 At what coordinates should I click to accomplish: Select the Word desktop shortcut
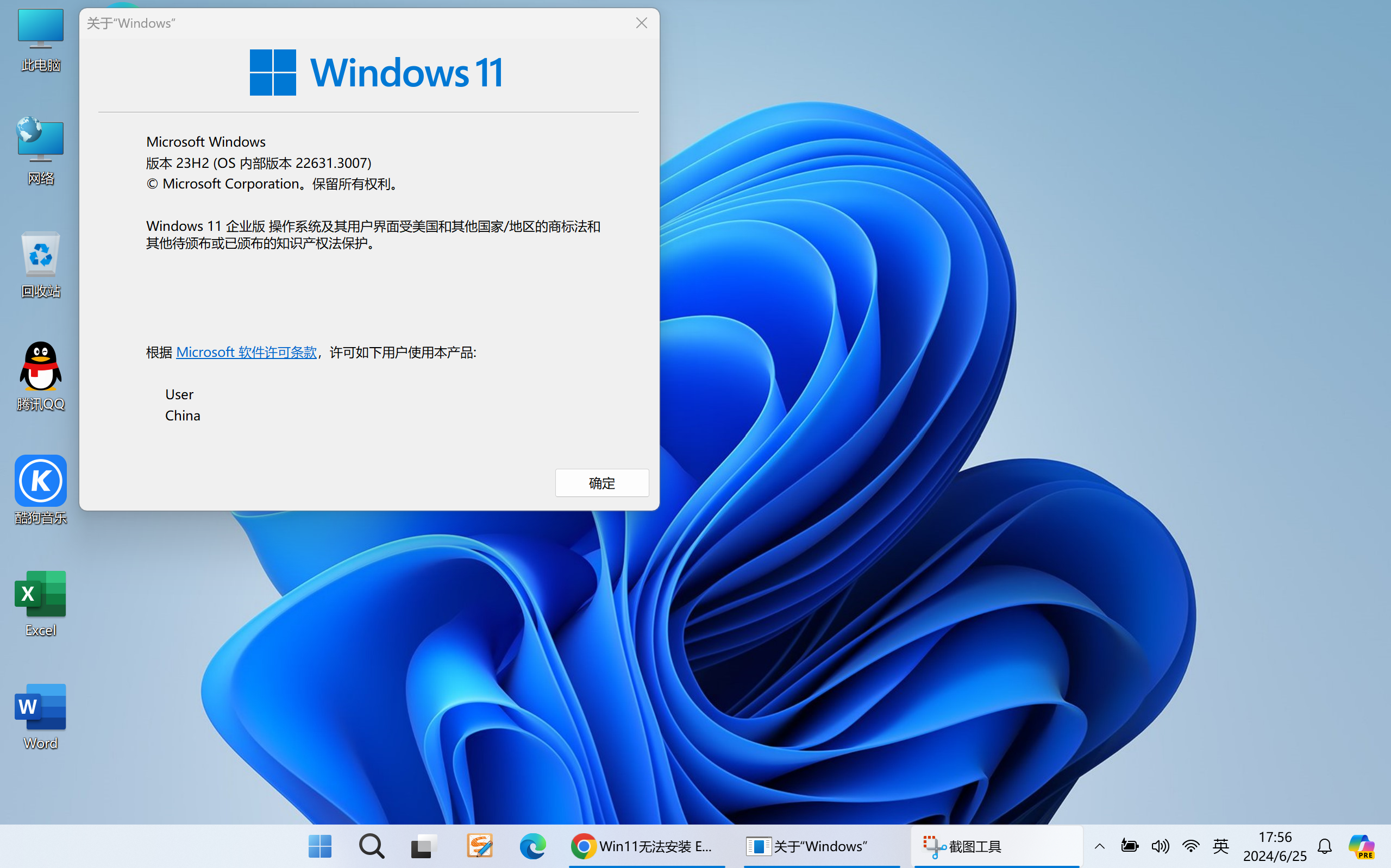coord(40,716)
